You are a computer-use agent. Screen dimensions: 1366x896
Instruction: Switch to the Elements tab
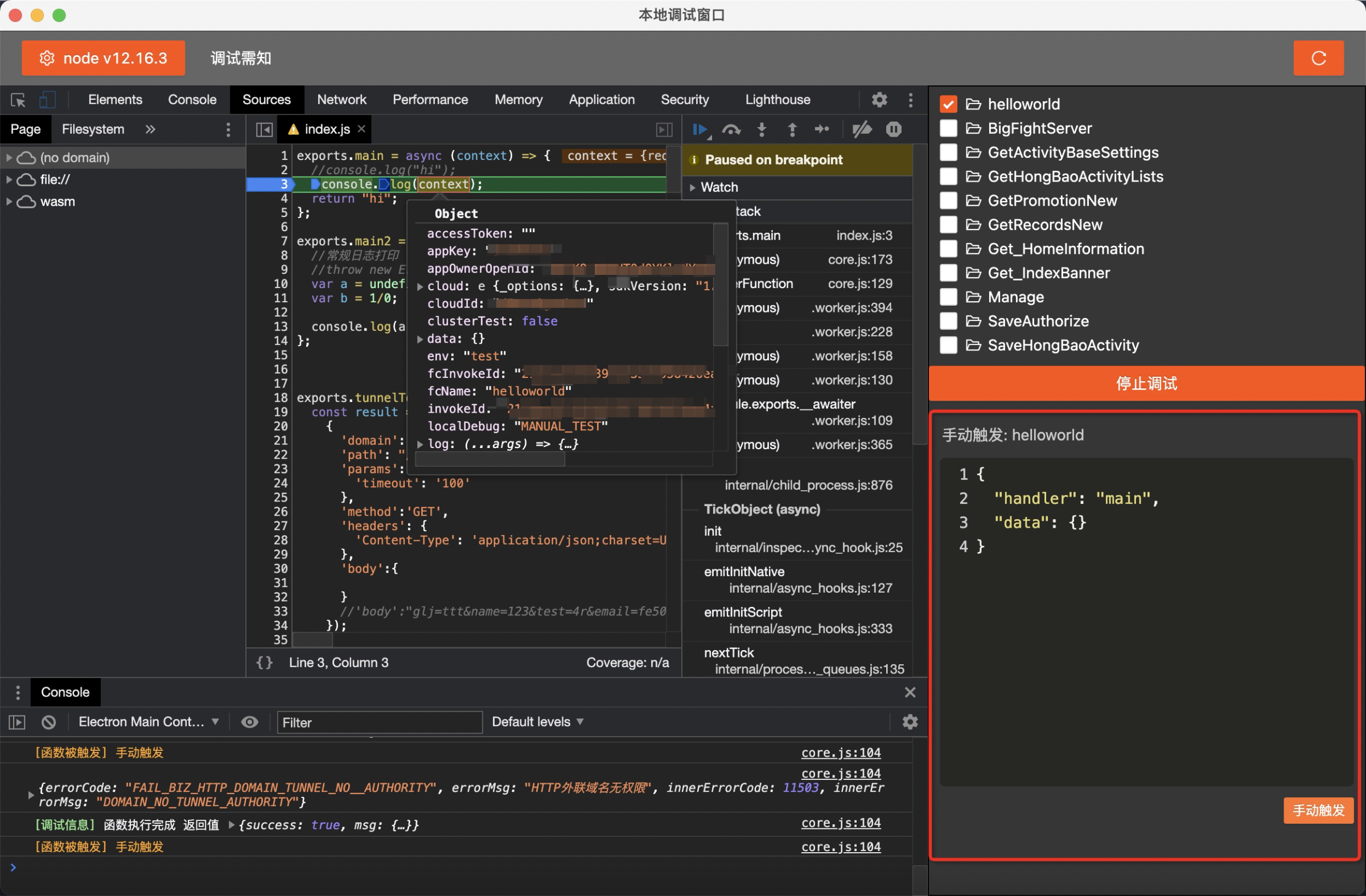click(x=115, y=100)
